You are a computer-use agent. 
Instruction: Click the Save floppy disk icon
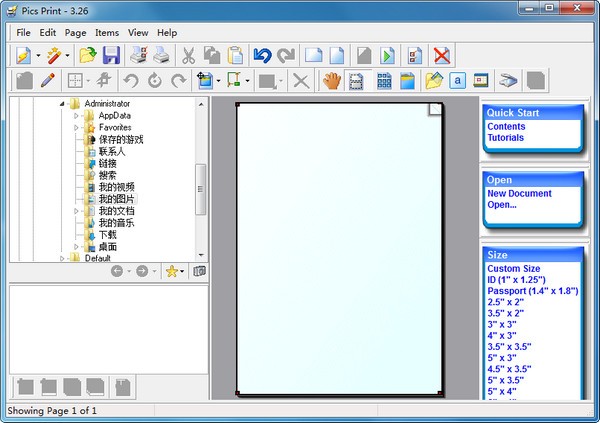coord(111,55)
